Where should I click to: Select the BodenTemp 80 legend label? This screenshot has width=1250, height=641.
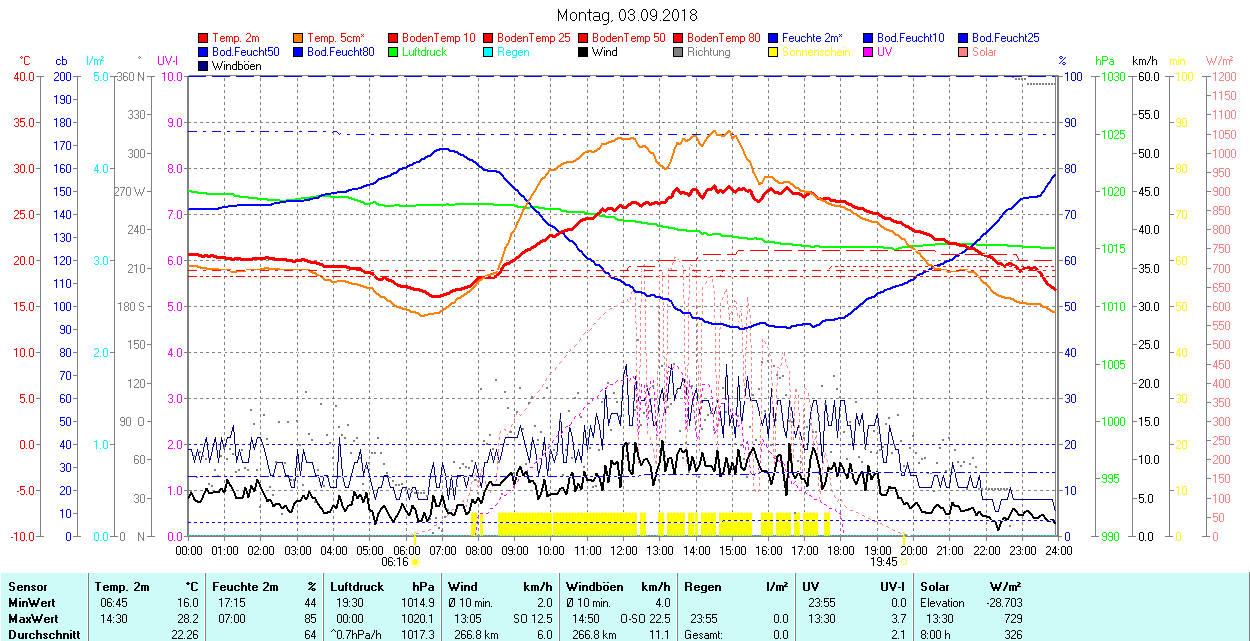(724, 38)
